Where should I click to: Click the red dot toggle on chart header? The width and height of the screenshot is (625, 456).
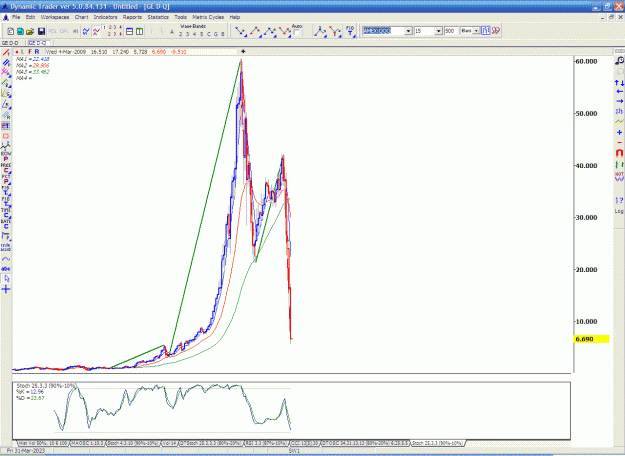[x=17, y=52]
